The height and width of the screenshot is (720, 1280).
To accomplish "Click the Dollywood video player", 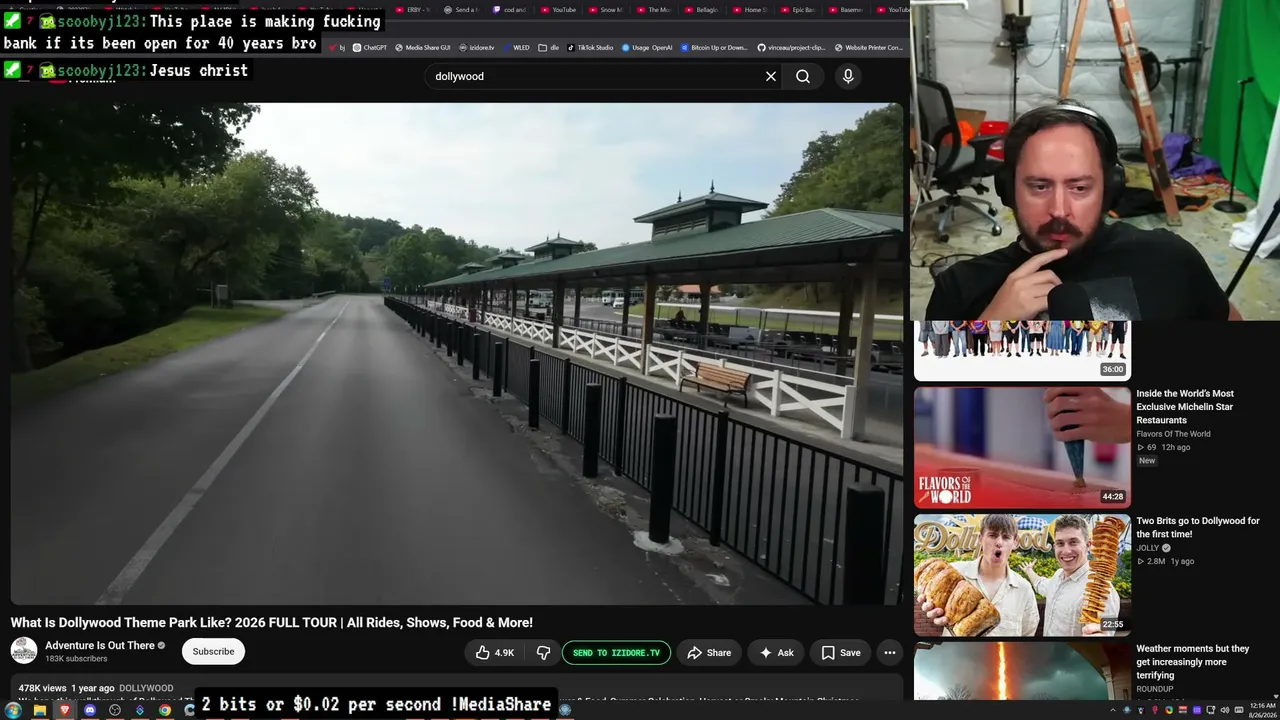I will point(457,354).
